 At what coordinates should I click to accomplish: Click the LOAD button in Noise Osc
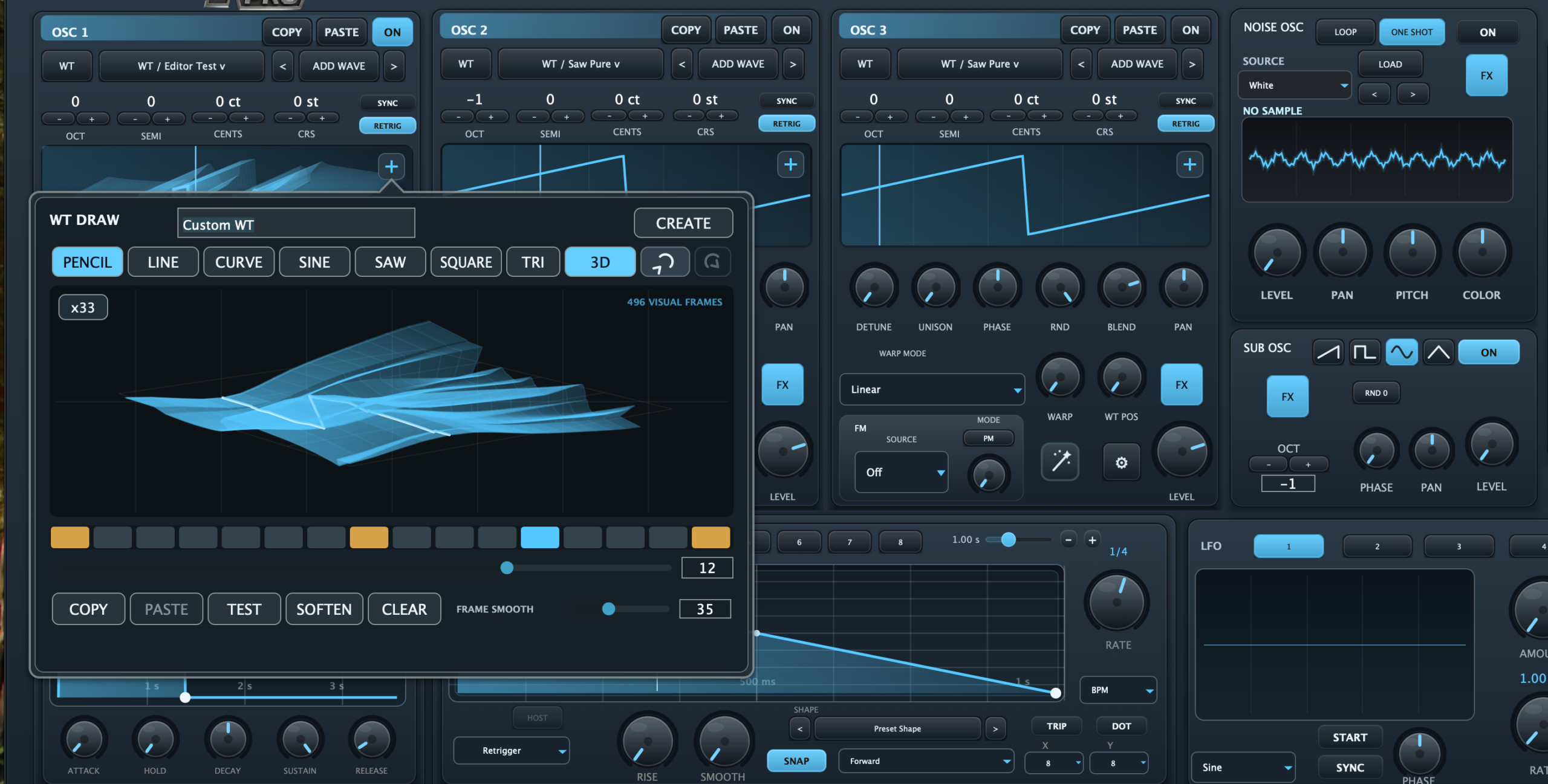[1390, 64]
